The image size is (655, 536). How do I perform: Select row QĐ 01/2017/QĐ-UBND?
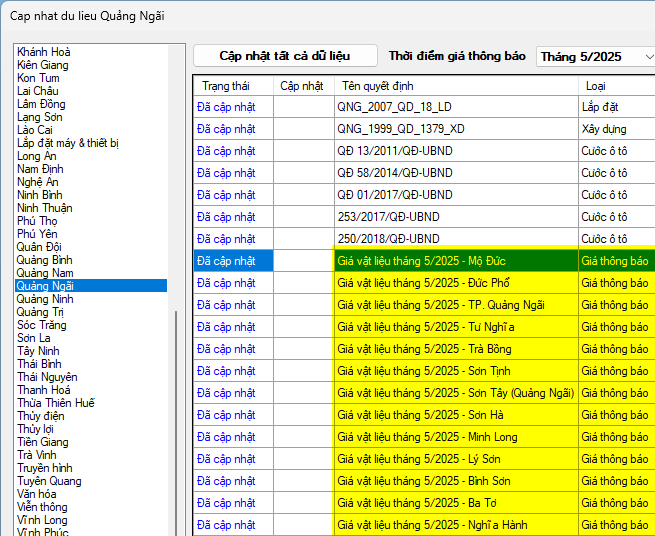point(424,195)
